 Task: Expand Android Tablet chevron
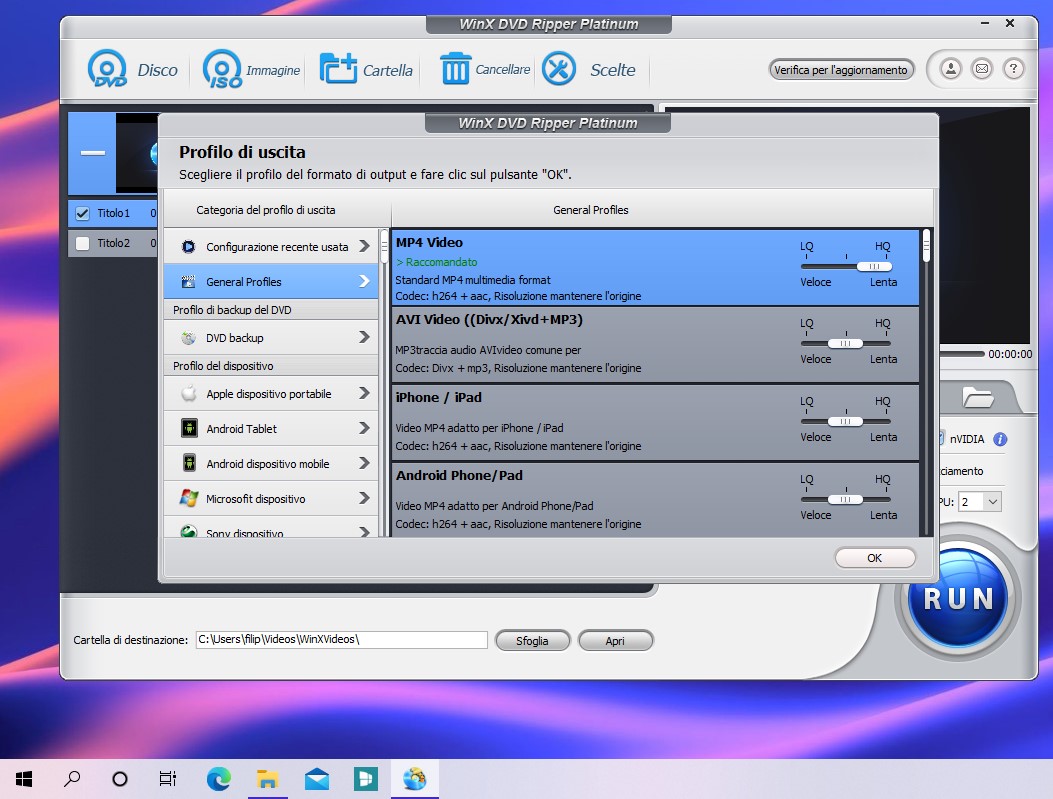click(364, 428)
